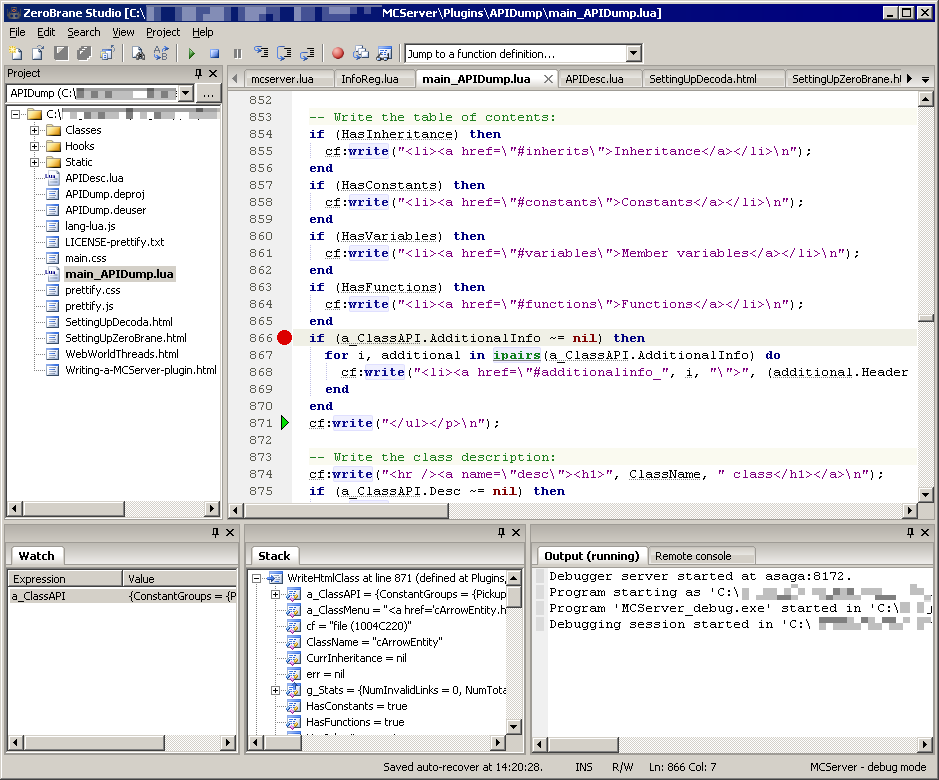Select WebWorldThreads.html in the project tree
Screen dimensions: 939x780
pos(122,354)
